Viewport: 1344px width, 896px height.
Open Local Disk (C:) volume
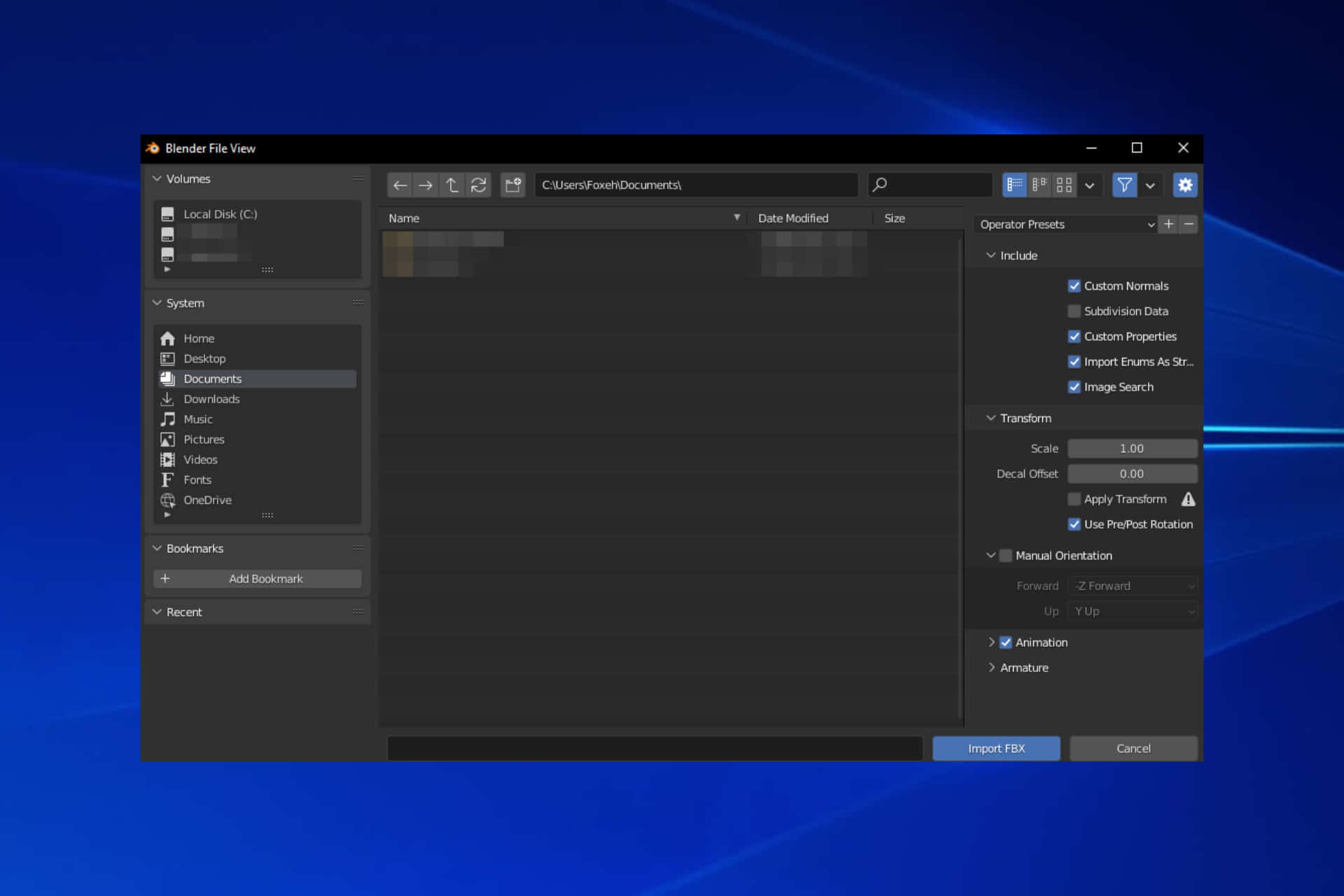[257, 214]
